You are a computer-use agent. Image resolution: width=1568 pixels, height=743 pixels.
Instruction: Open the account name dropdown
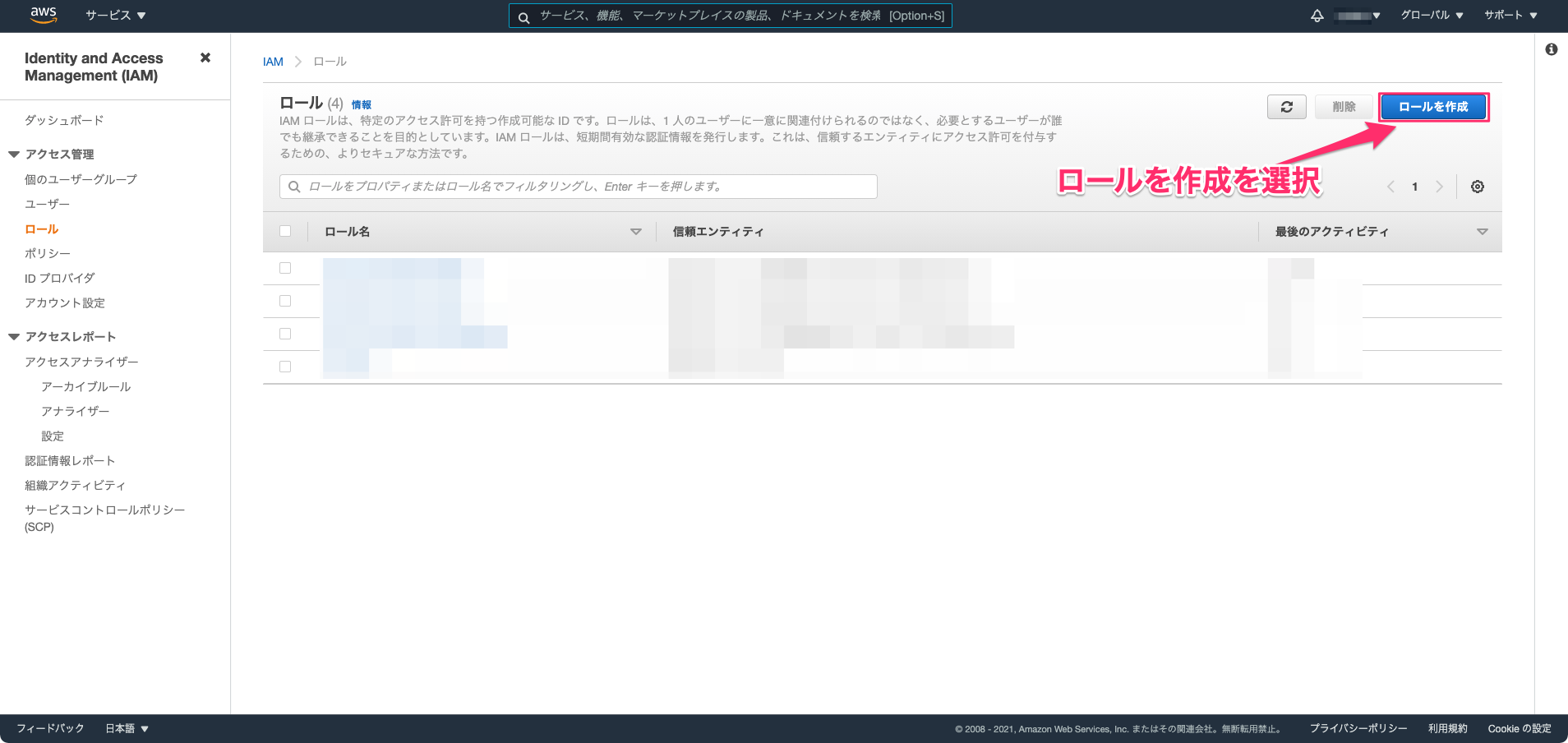1358,16
